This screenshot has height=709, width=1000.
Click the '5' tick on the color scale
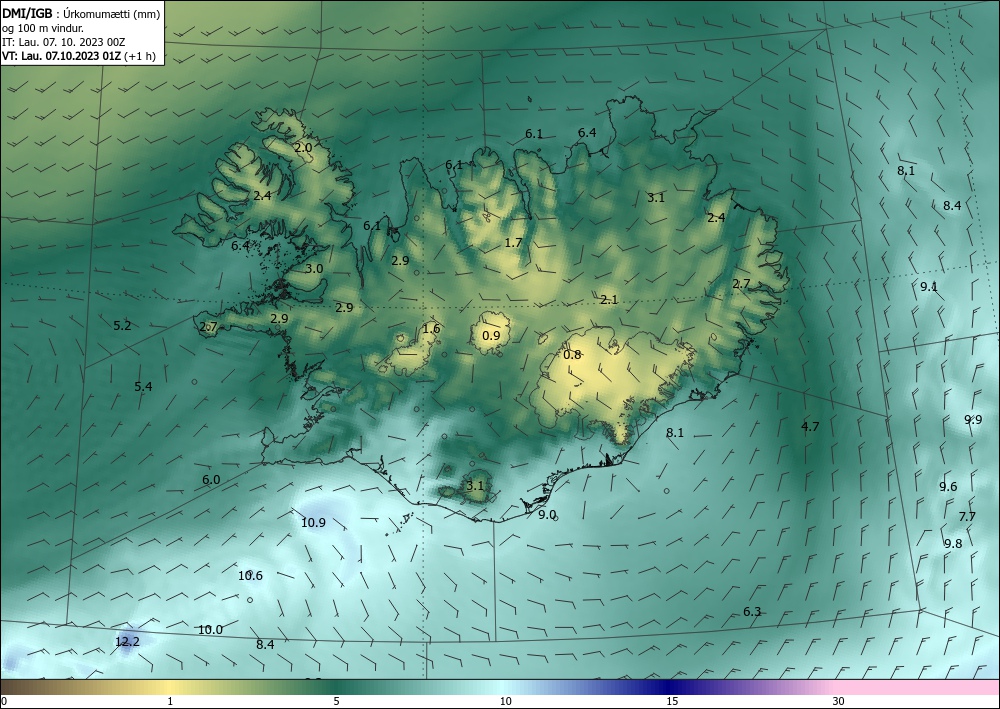[336, 702]
